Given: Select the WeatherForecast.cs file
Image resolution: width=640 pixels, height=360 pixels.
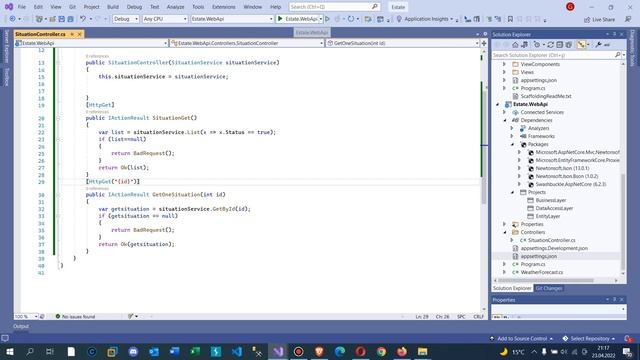Looking at the screenshot, I should point(541,272).
